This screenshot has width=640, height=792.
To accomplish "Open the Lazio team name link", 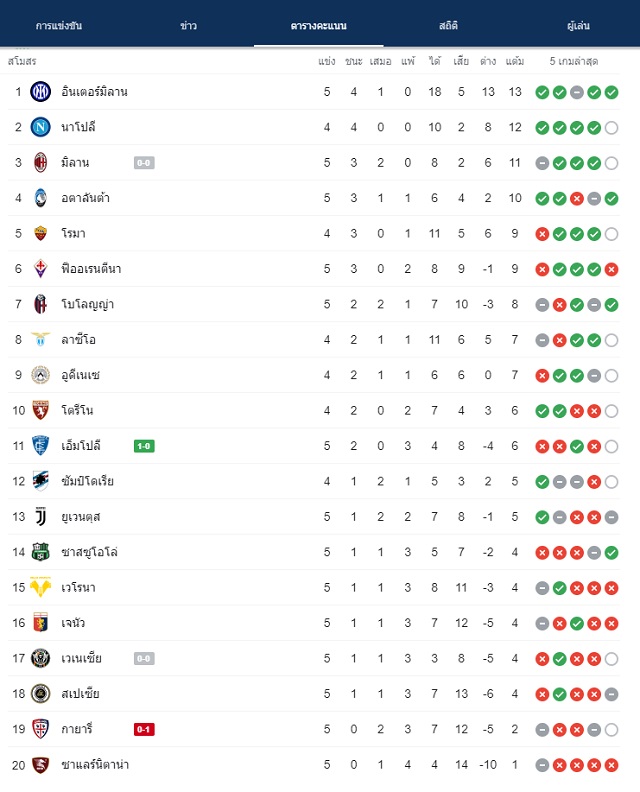I will (x=78, y=339).
